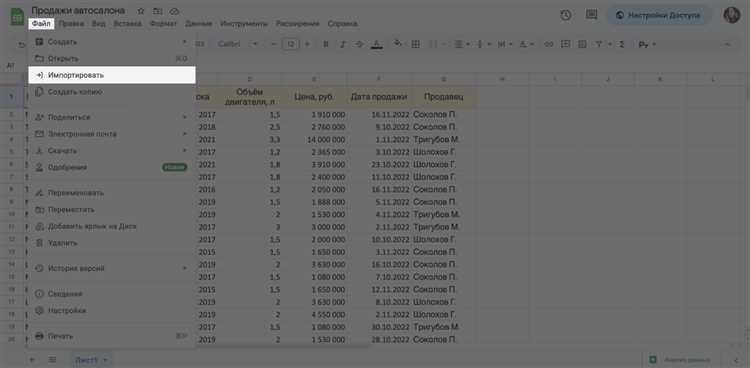
Task: Open version history clock icon
Action: (565, 15)
